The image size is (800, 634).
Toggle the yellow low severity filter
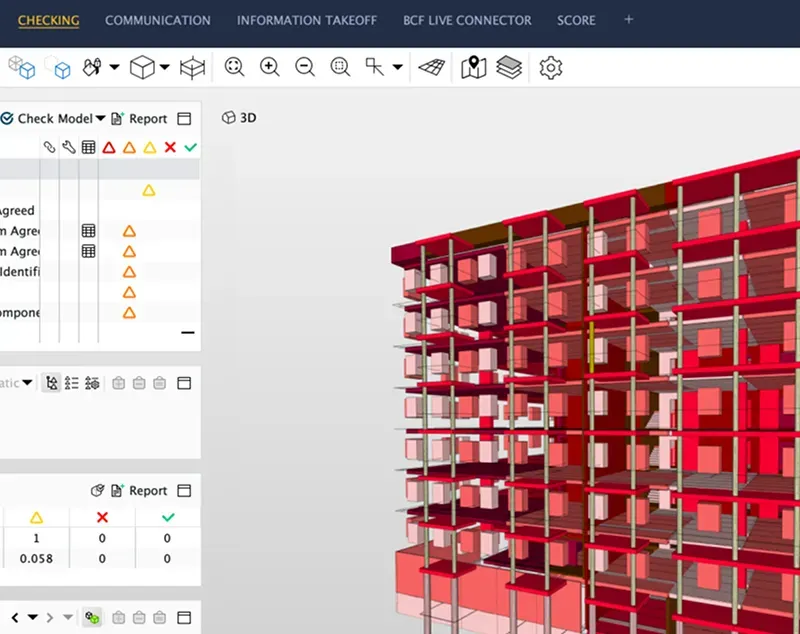[x=147, y=146]
